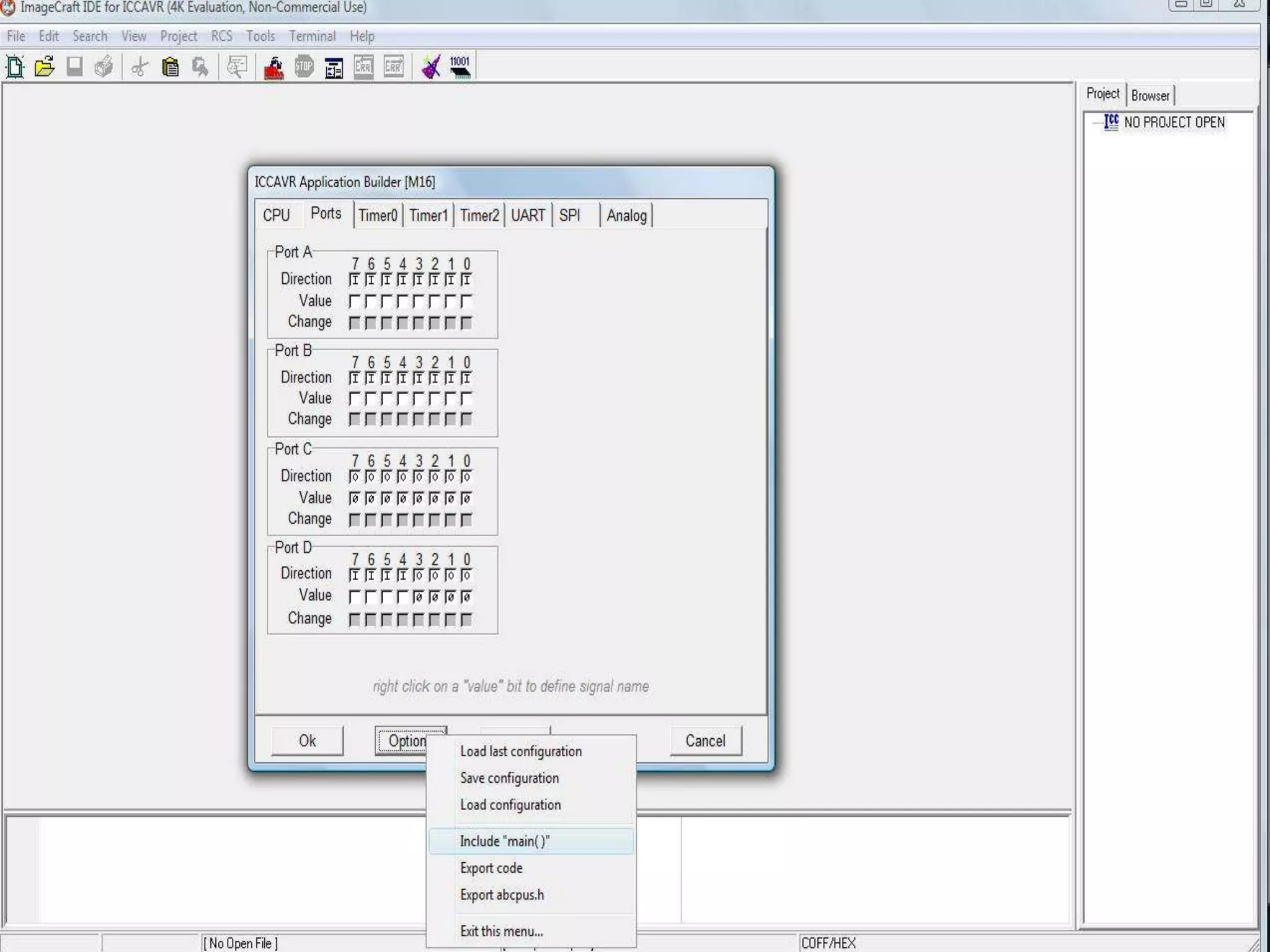Toggle Port B Direction bit 4

(x=402, y=378)
